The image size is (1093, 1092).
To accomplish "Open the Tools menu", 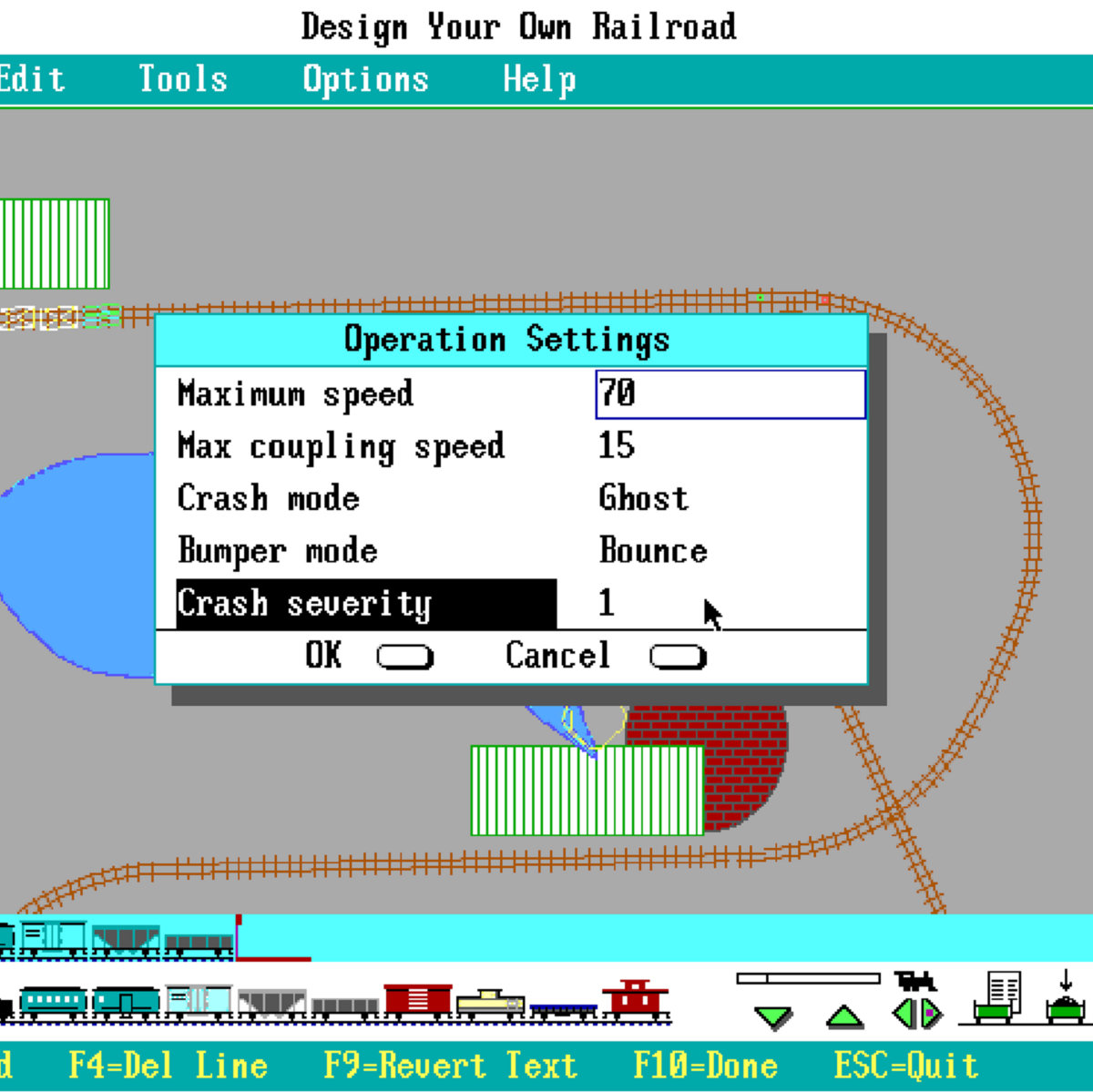I will click(x=182, y=79).
